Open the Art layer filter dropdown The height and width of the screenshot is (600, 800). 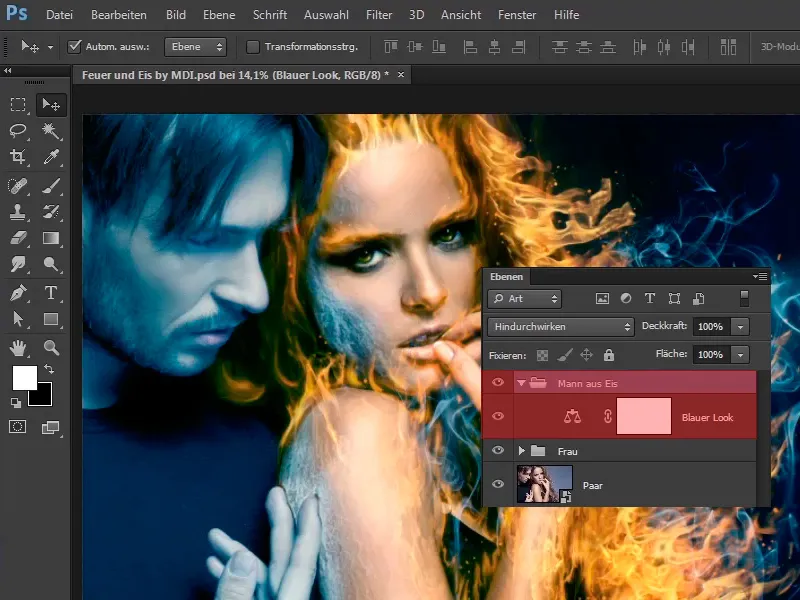click(x=524, y=299)
